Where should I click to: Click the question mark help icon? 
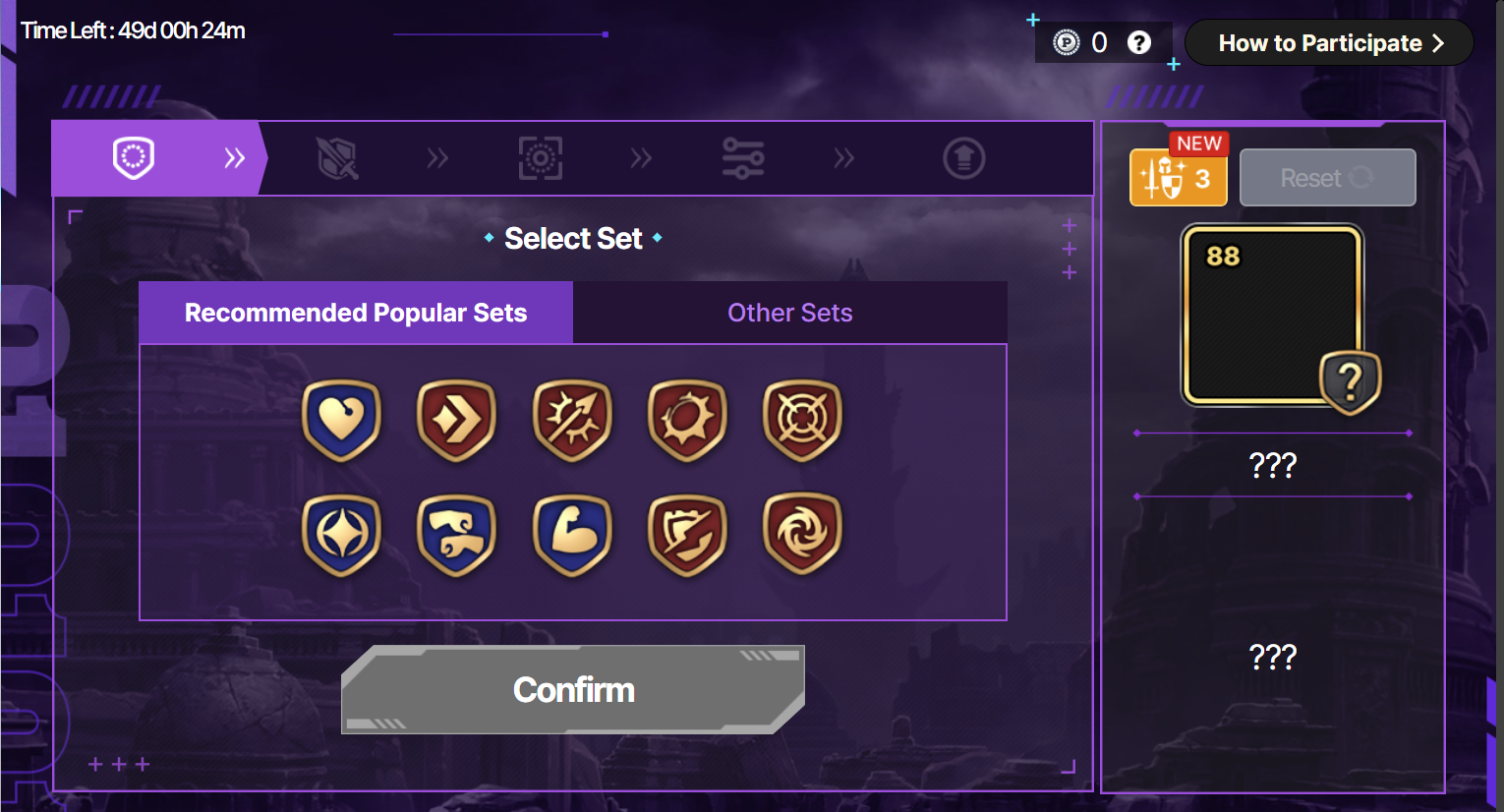(1138, 43)
